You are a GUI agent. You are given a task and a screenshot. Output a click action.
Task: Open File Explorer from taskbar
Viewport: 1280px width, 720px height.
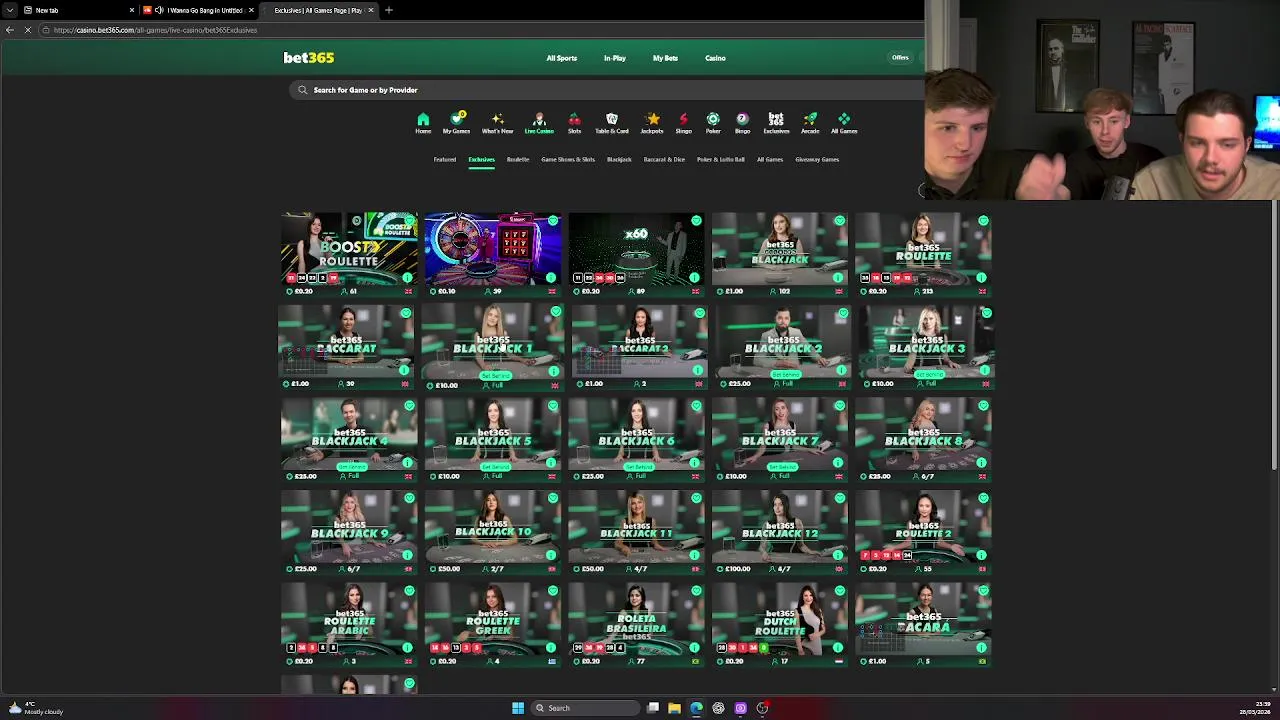pos(674,708)
